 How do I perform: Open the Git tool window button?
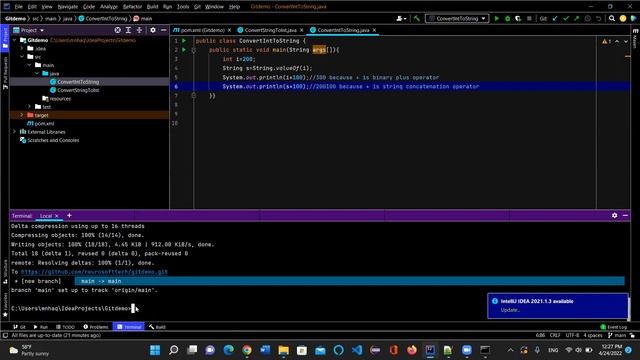(19, 327)
